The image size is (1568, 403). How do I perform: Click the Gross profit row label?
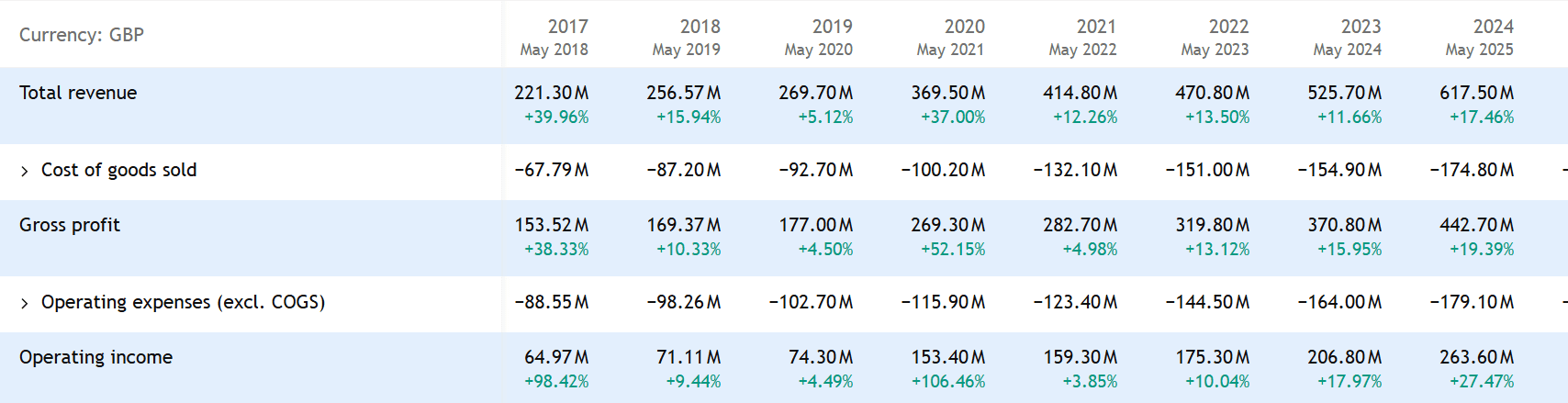70,225
